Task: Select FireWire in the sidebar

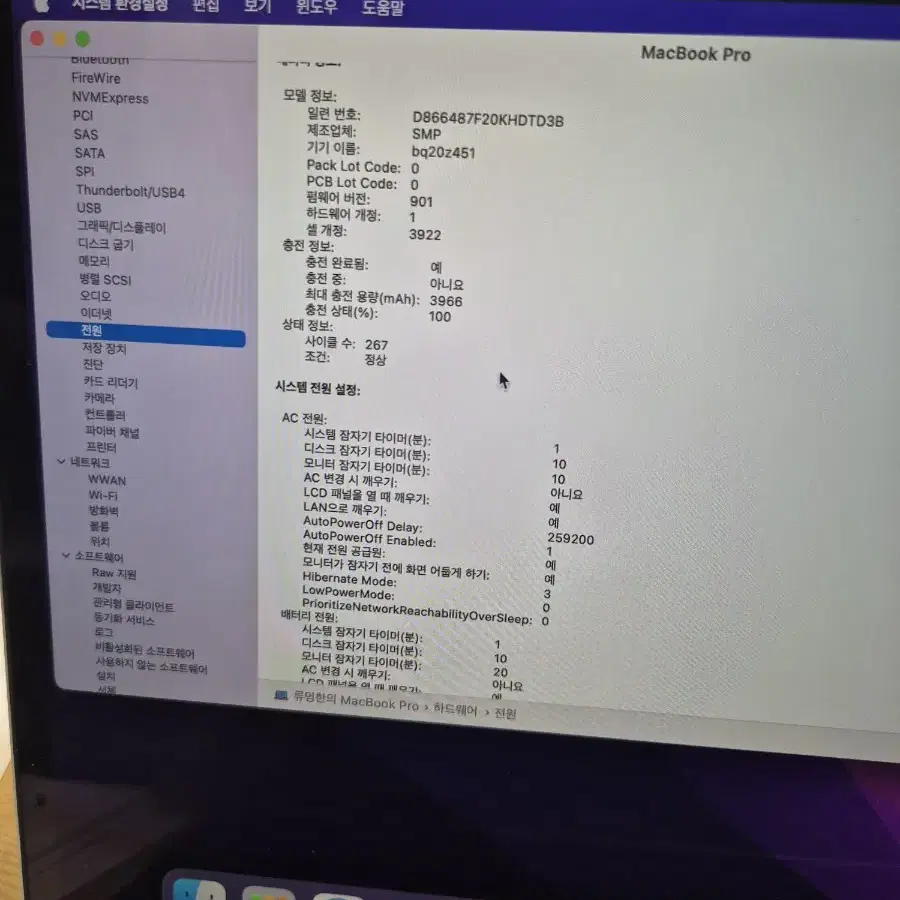Action: pos(96,78)
